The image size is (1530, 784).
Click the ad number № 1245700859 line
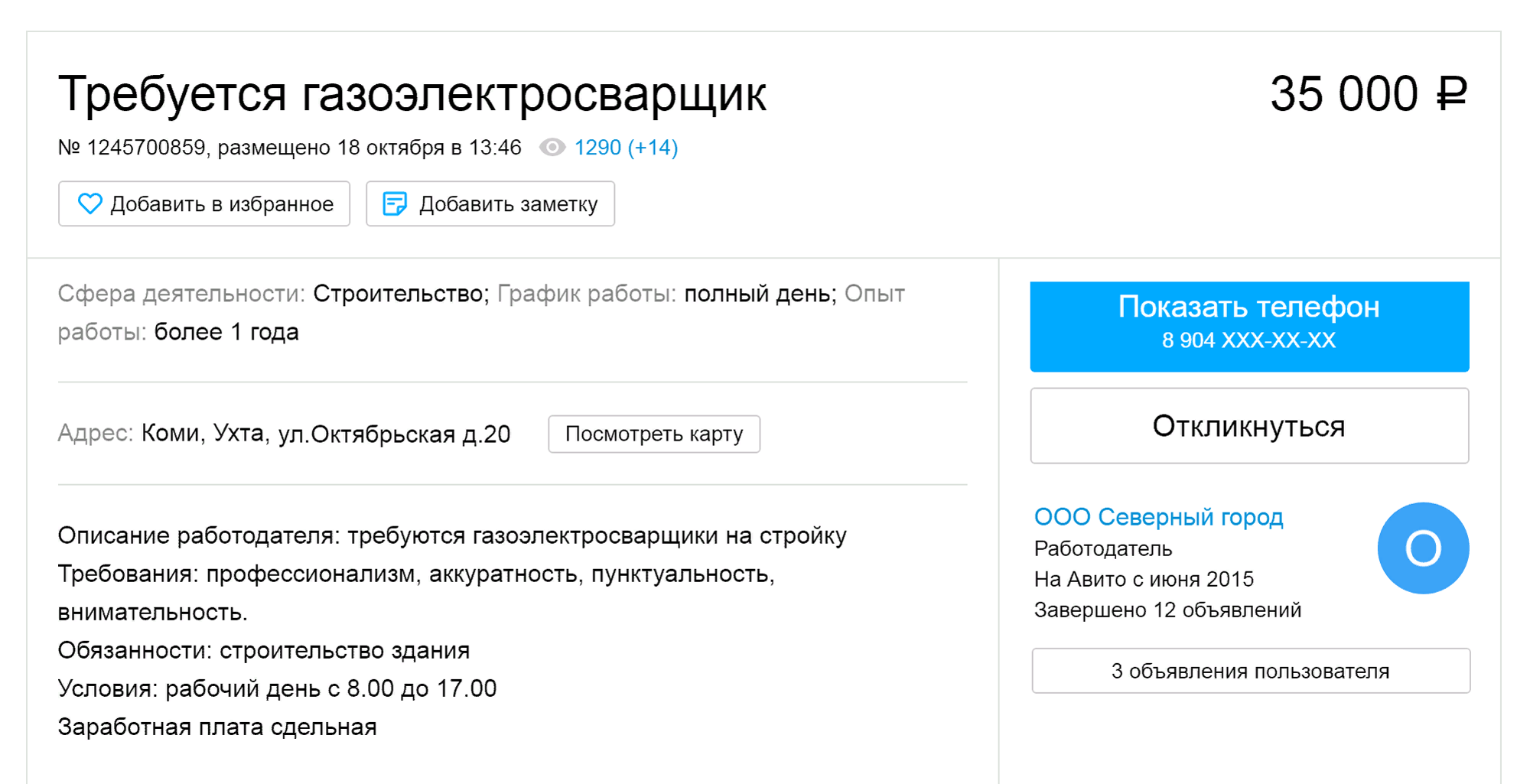tap(289, 147)
